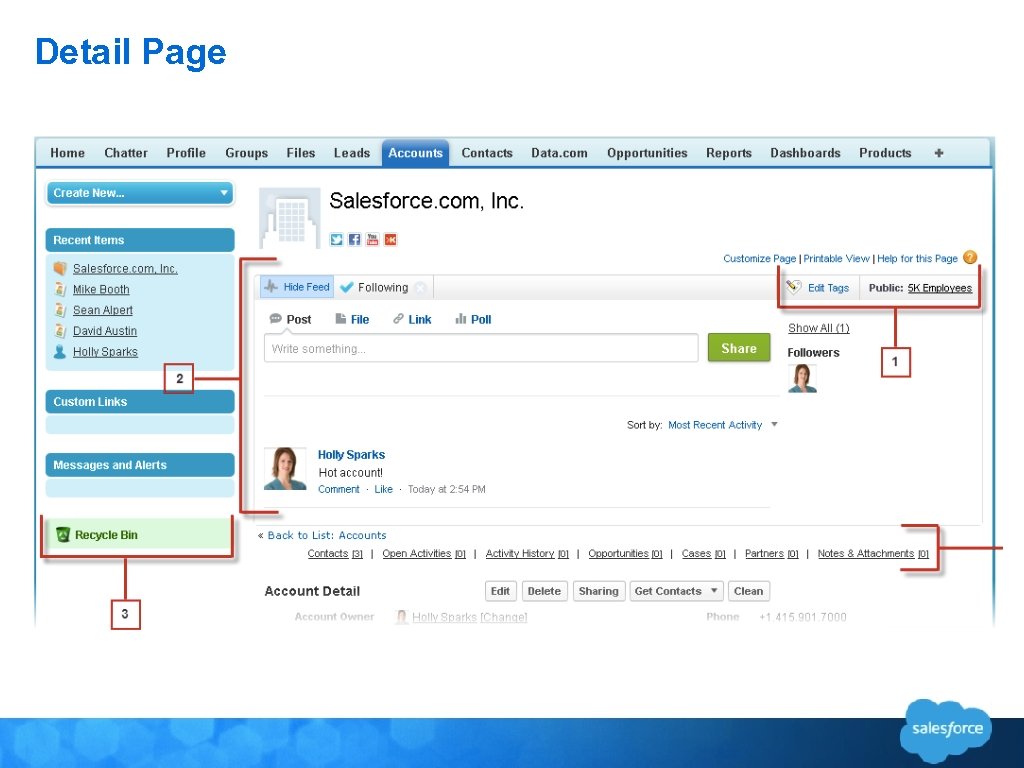Click the user icon beside Holly Sparks
The image size is (1024, 768).
click(60, 352)
